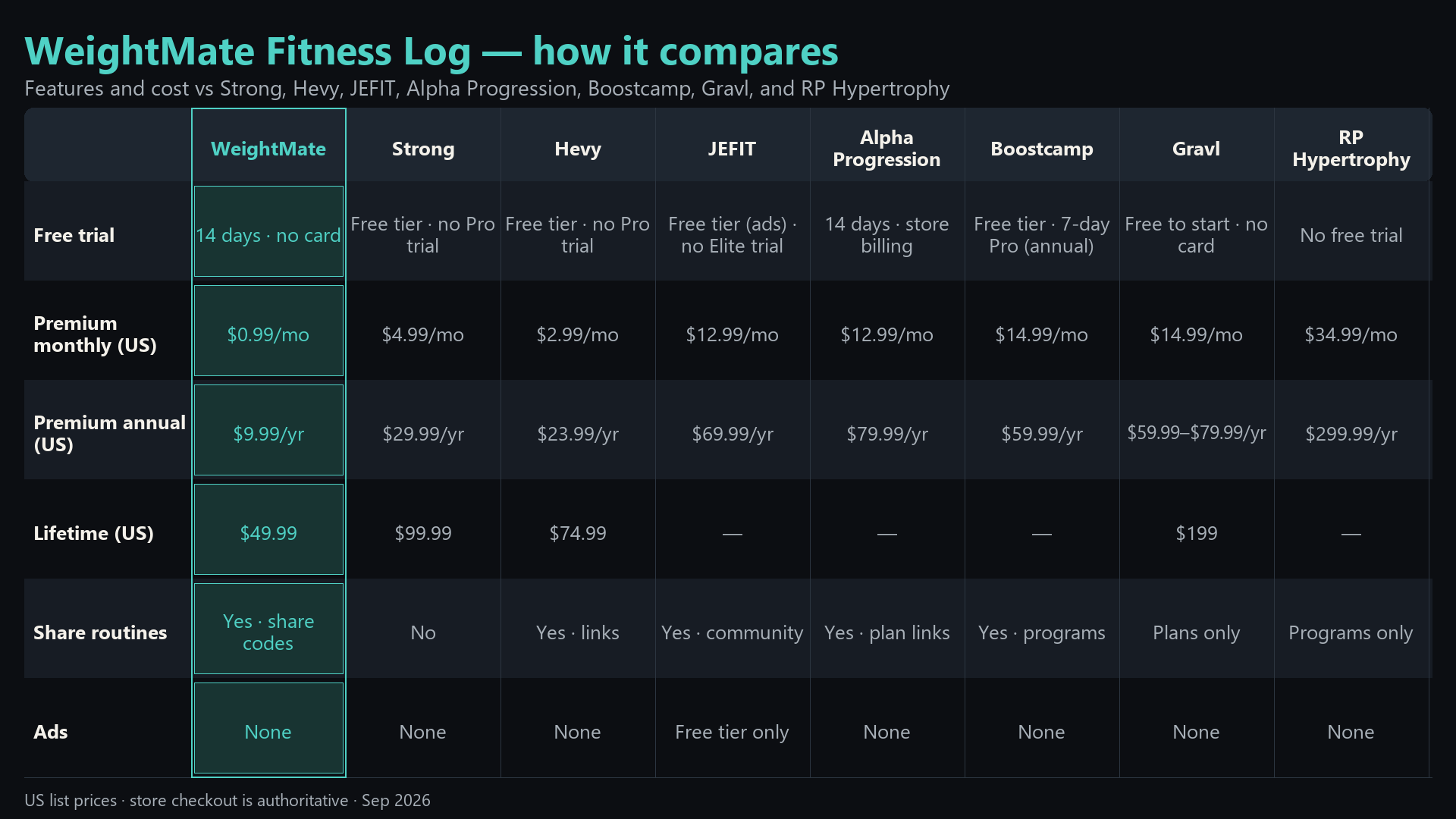Select the $199 Gravl lifetime price
Screen dimensions: 1456x819
coord(1197,533)
